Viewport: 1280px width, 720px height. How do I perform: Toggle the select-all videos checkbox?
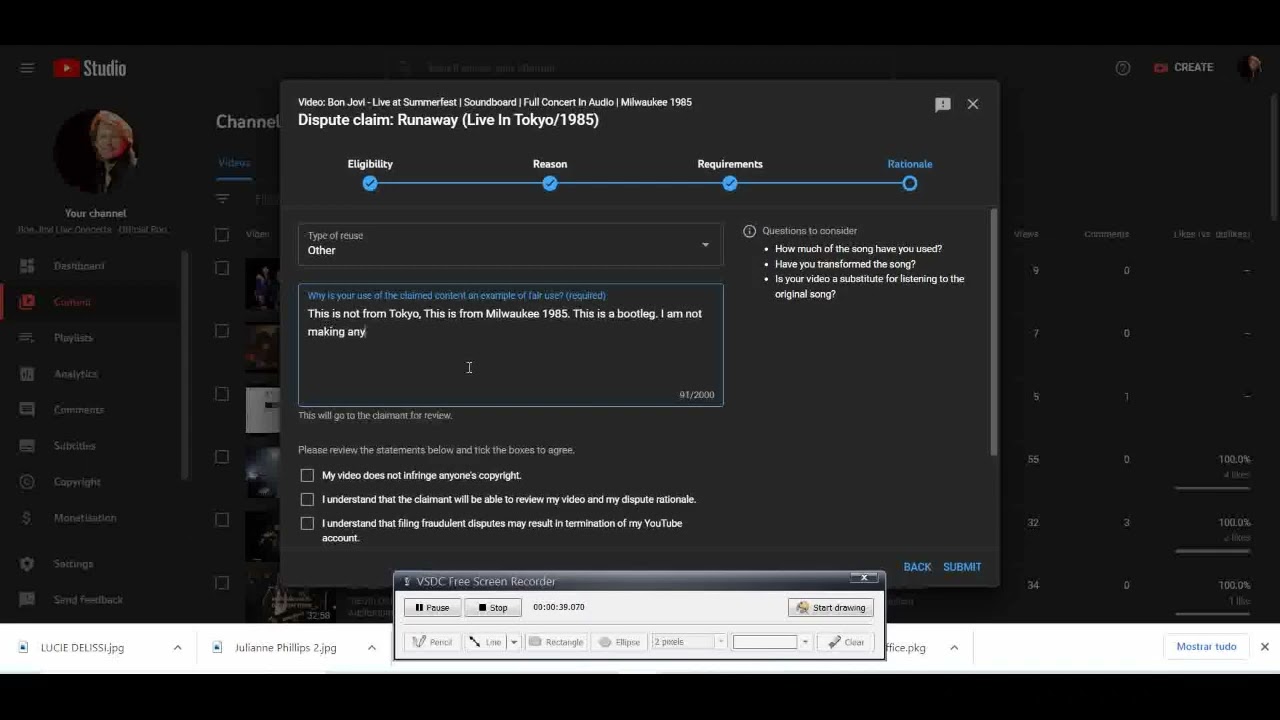(x=222, y=235)
